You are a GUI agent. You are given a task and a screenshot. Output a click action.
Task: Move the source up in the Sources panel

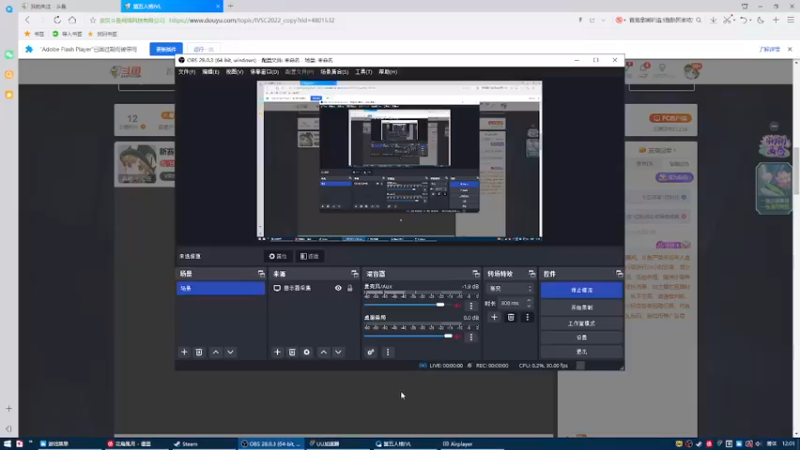(x=323, y=352)
